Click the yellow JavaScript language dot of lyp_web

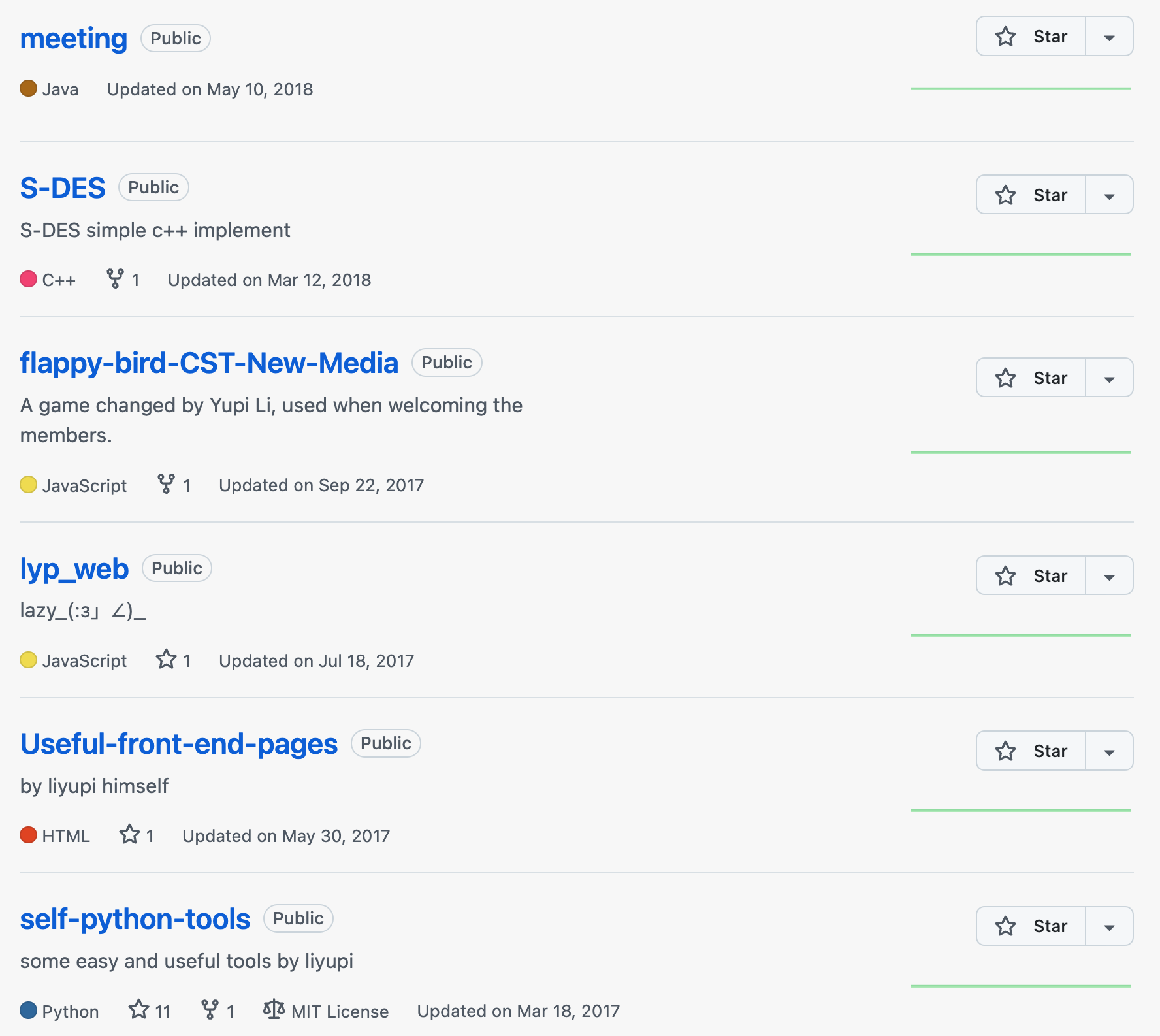point(28,660)
